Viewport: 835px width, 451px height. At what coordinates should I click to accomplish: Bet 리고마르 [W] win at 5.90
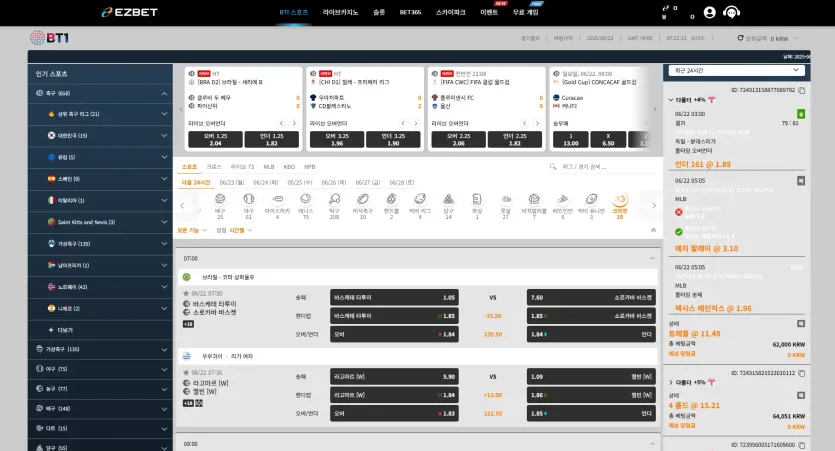pyautogui.click(x=394, y=376)
